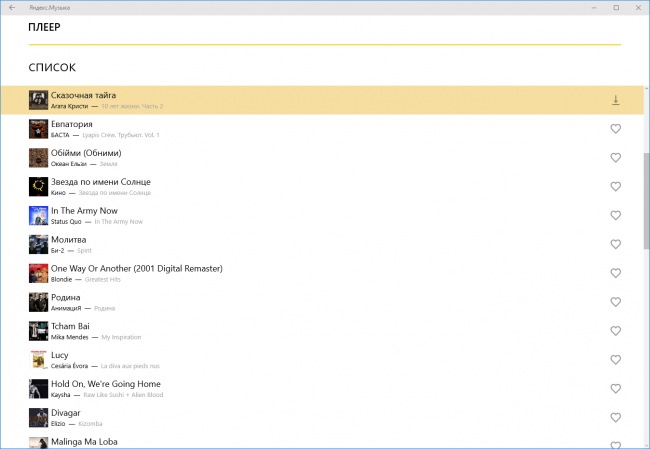Open artist АнимациЯ
The height and width of the screenshot is (449, 650).
point(66,308)
